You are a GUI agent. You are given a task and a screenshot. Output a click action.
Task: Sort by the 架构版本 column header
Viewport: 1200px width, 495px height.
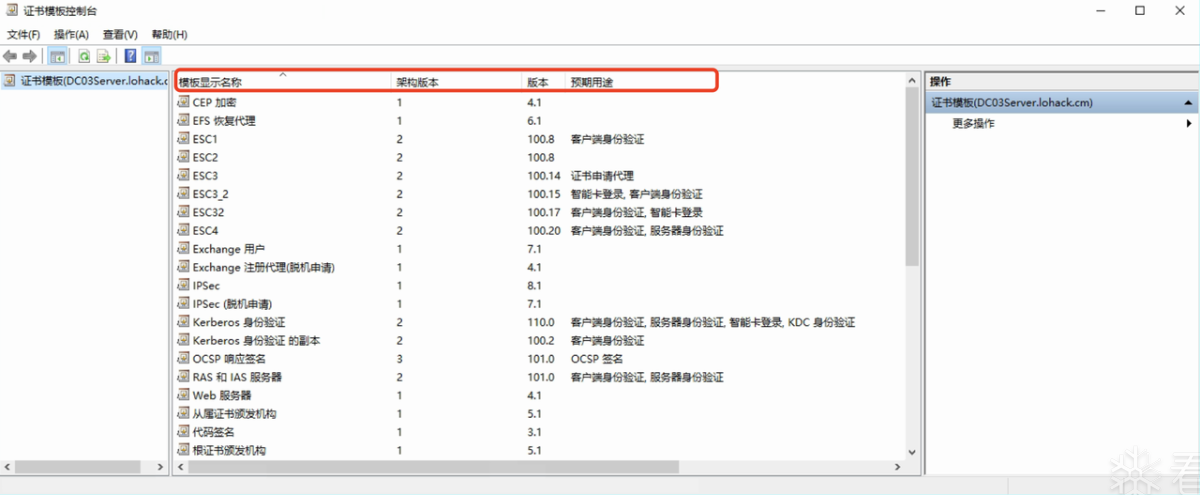click(457, 82)
